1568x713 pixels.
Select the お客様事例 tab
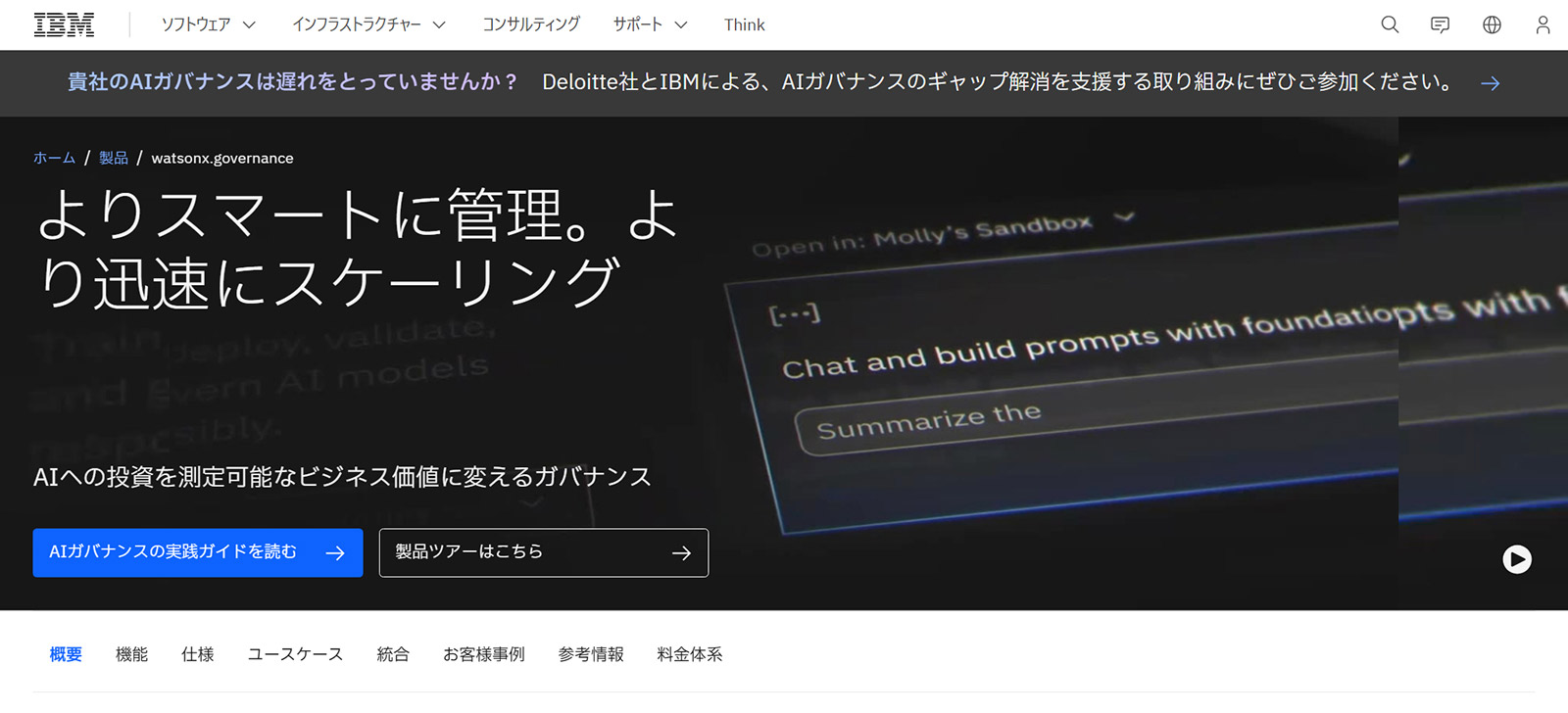click(x=484, y=654)
